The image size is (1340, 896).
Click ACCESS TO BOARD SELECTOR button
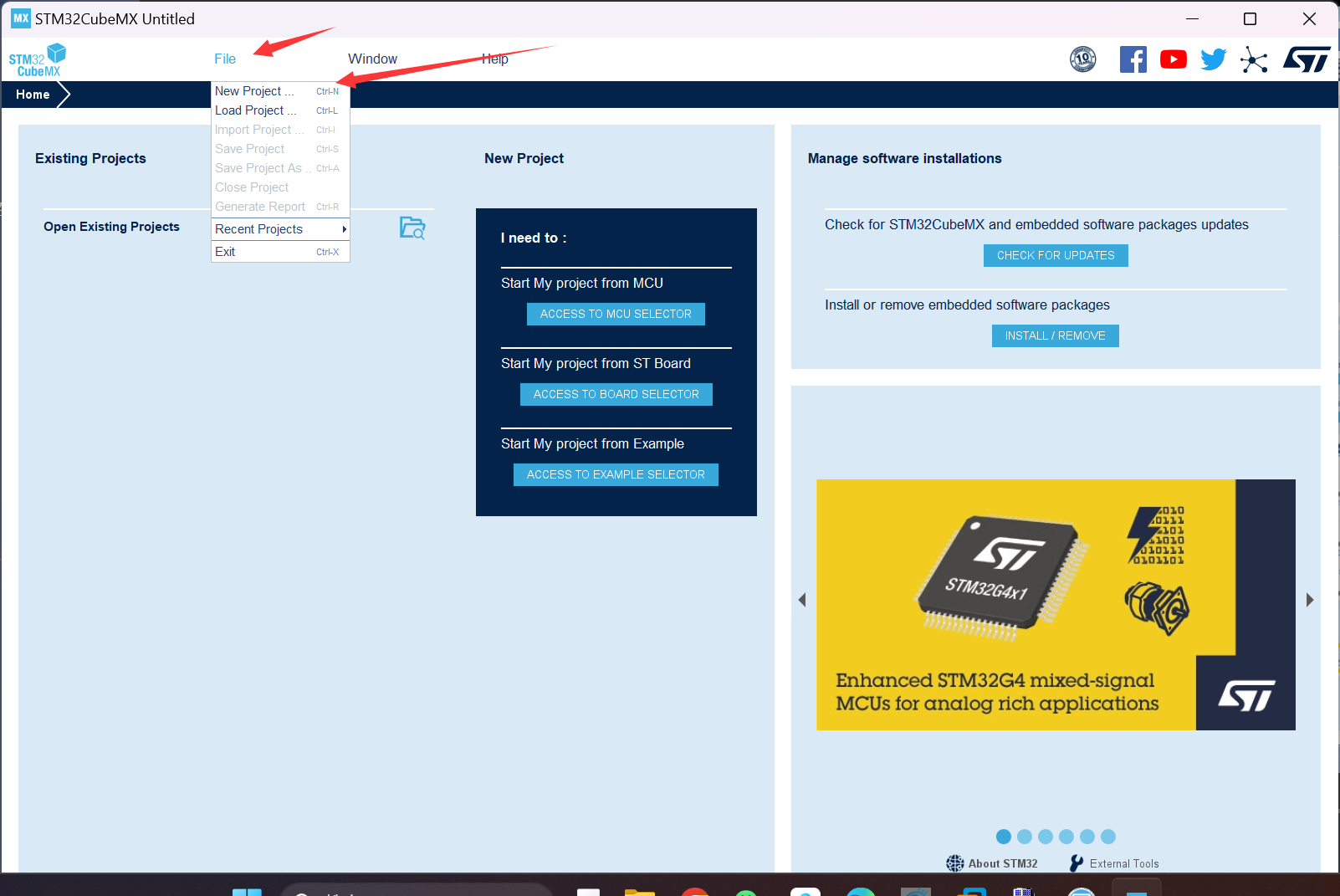click(x=616, y=394)
